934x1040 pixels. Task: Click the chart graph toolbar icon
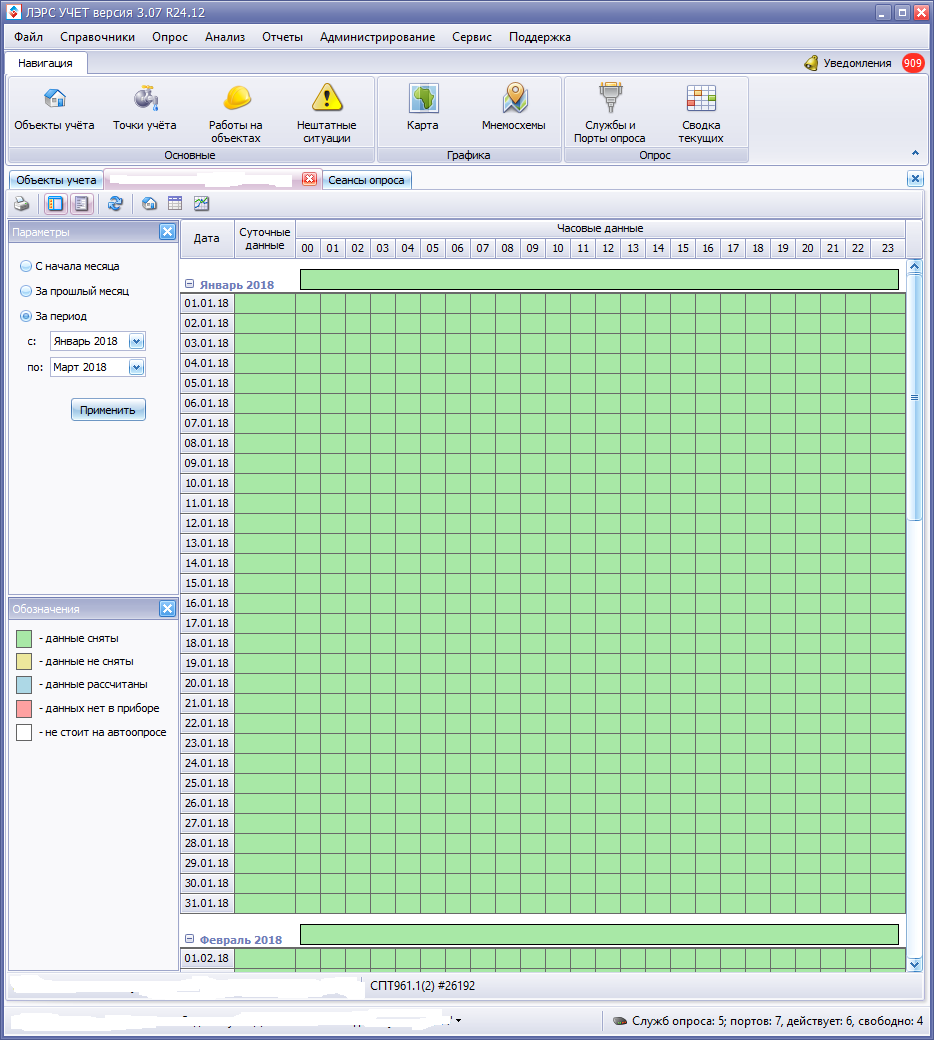[x=202, y=204]
